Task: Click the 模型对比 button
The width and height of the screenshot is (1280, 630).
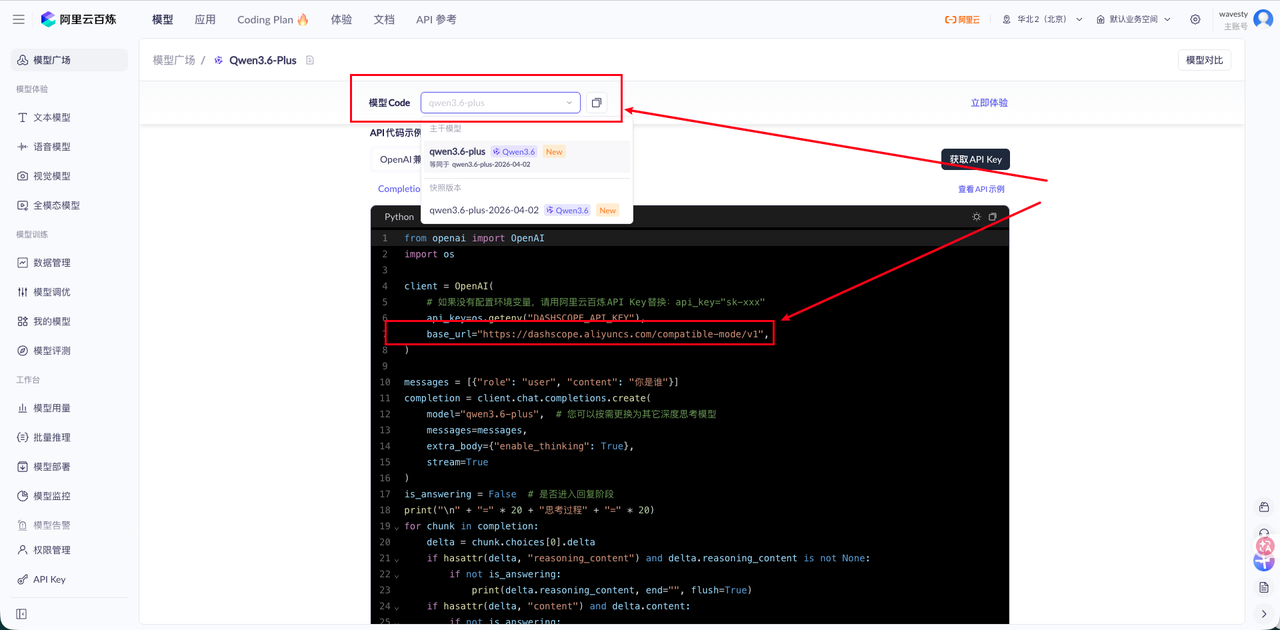Action: click(x=1204, y=60)
